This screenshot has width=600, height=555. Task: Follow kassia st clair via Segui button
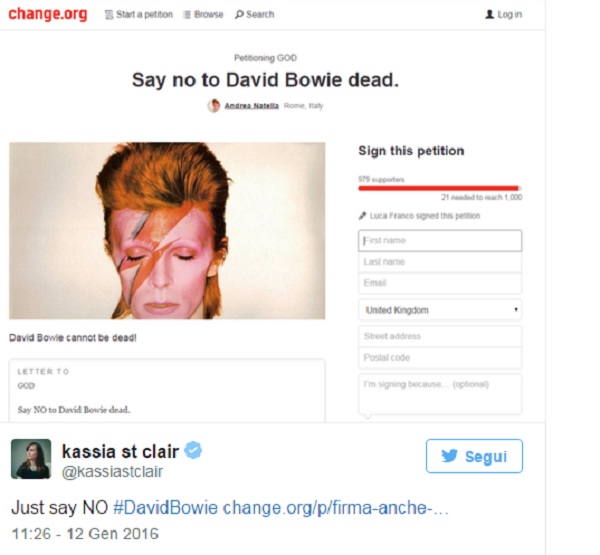(474, 456)
